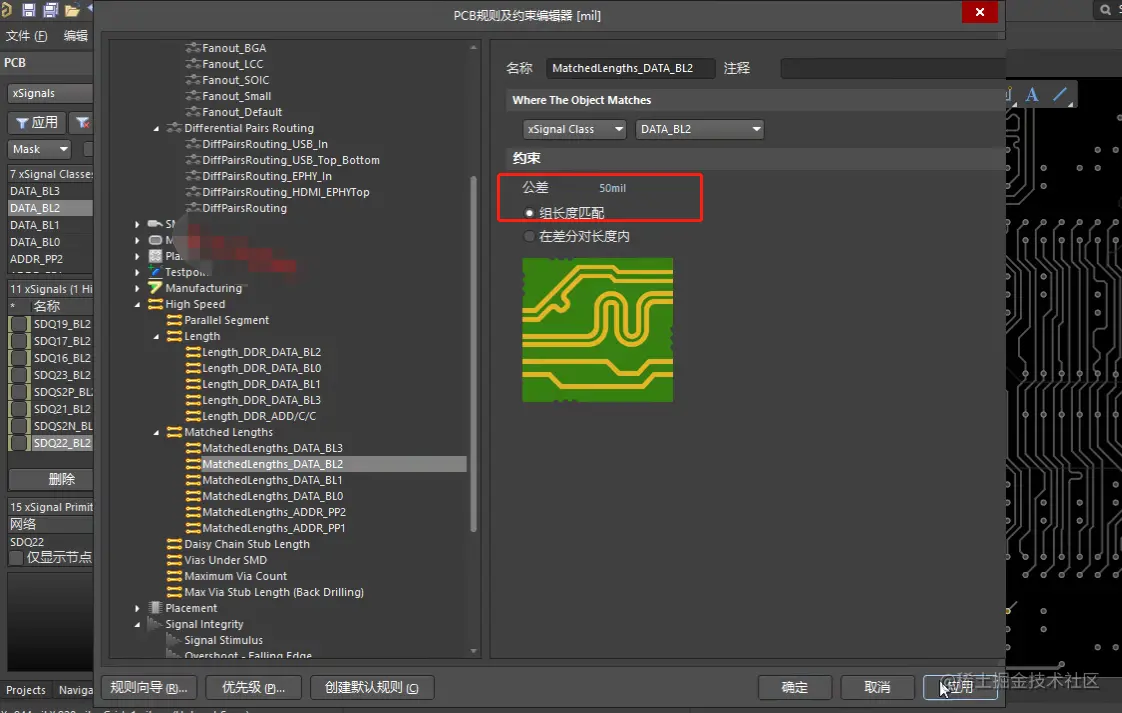Click the 创建默认规则 (C) button
The image size is (1122, 713).
pyautogui.click(x=372, y=687)
